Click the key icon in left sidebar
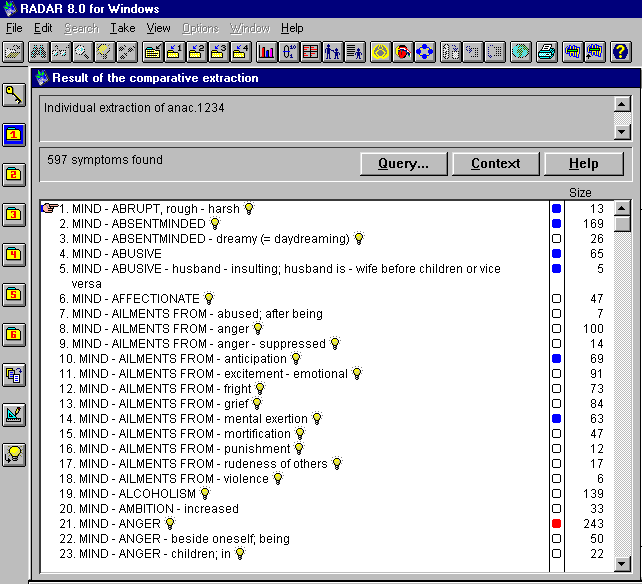The image size is (642, 584). point(14,95)
